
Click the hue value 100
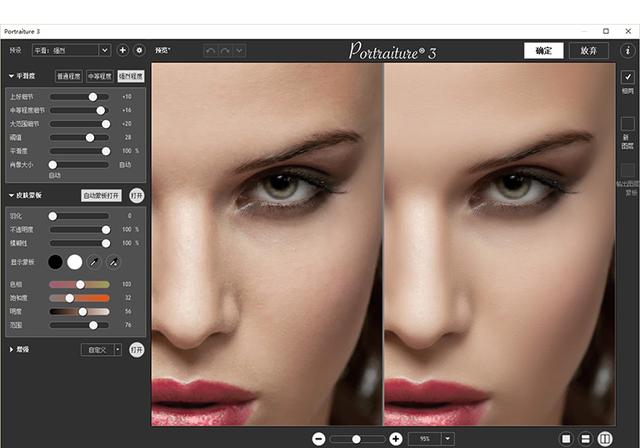click(x=127, y=284)
